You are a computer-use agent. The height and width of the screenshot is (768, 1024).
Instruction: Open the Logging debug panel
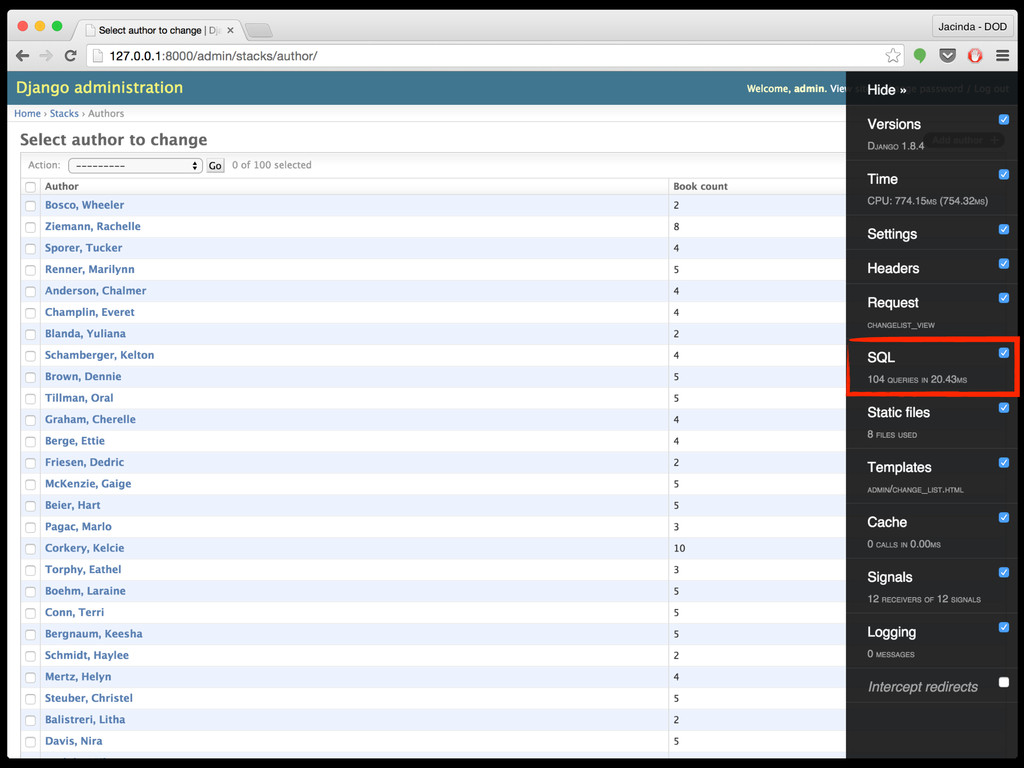point(891,632)
